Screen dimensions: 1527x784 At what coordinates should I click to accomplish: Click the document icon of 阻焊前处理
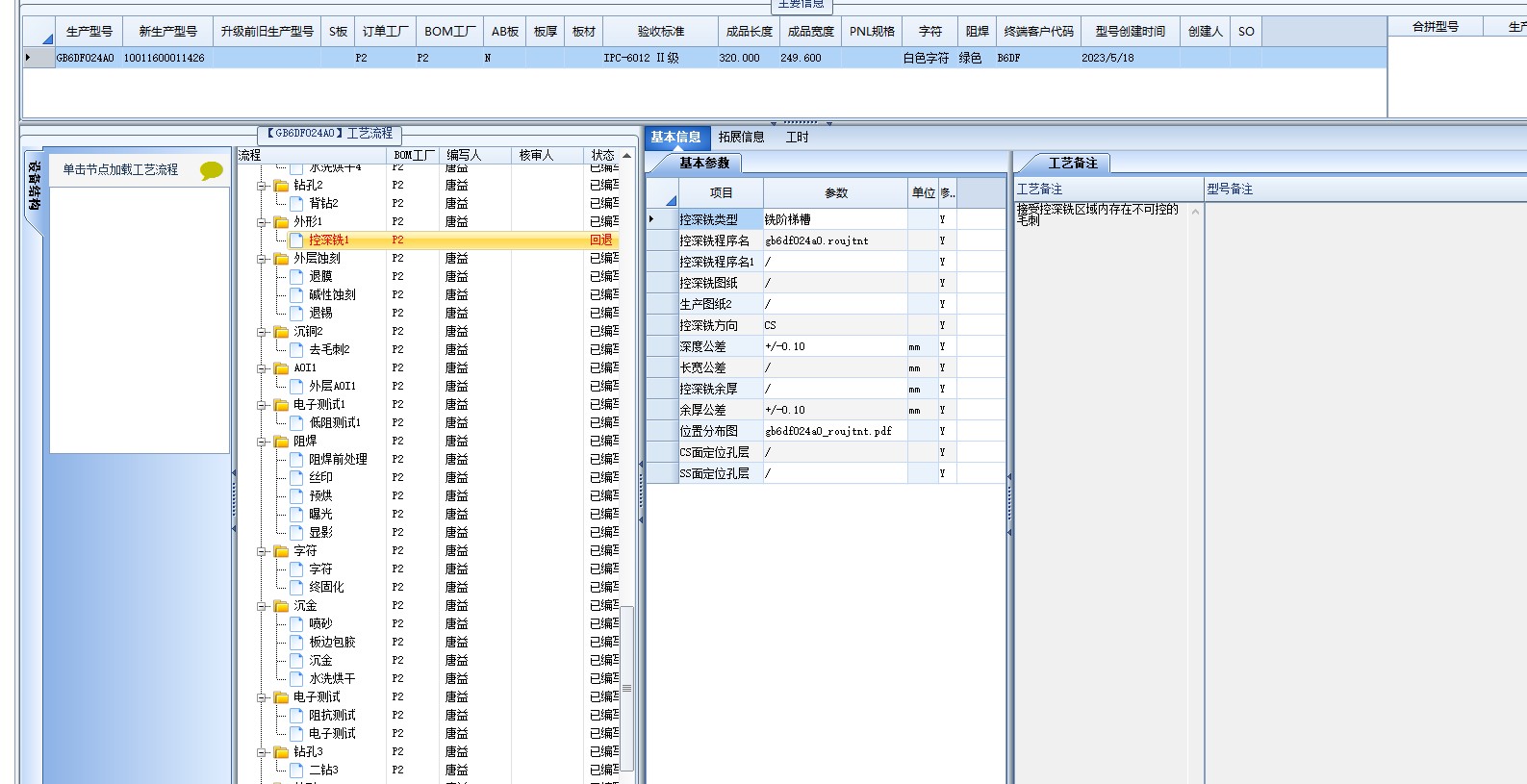pos(296,459)
